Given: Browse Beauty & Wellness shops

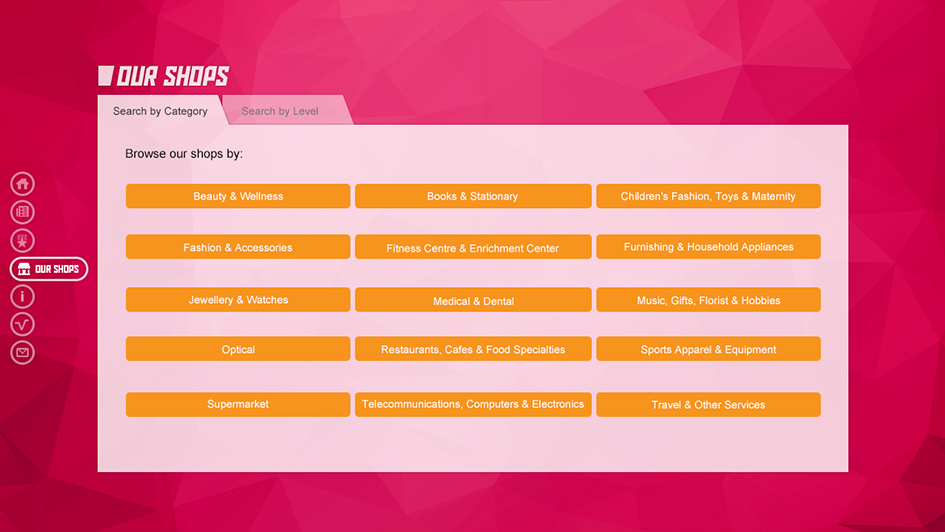Looking at the screenshot, I should (238, 196).
